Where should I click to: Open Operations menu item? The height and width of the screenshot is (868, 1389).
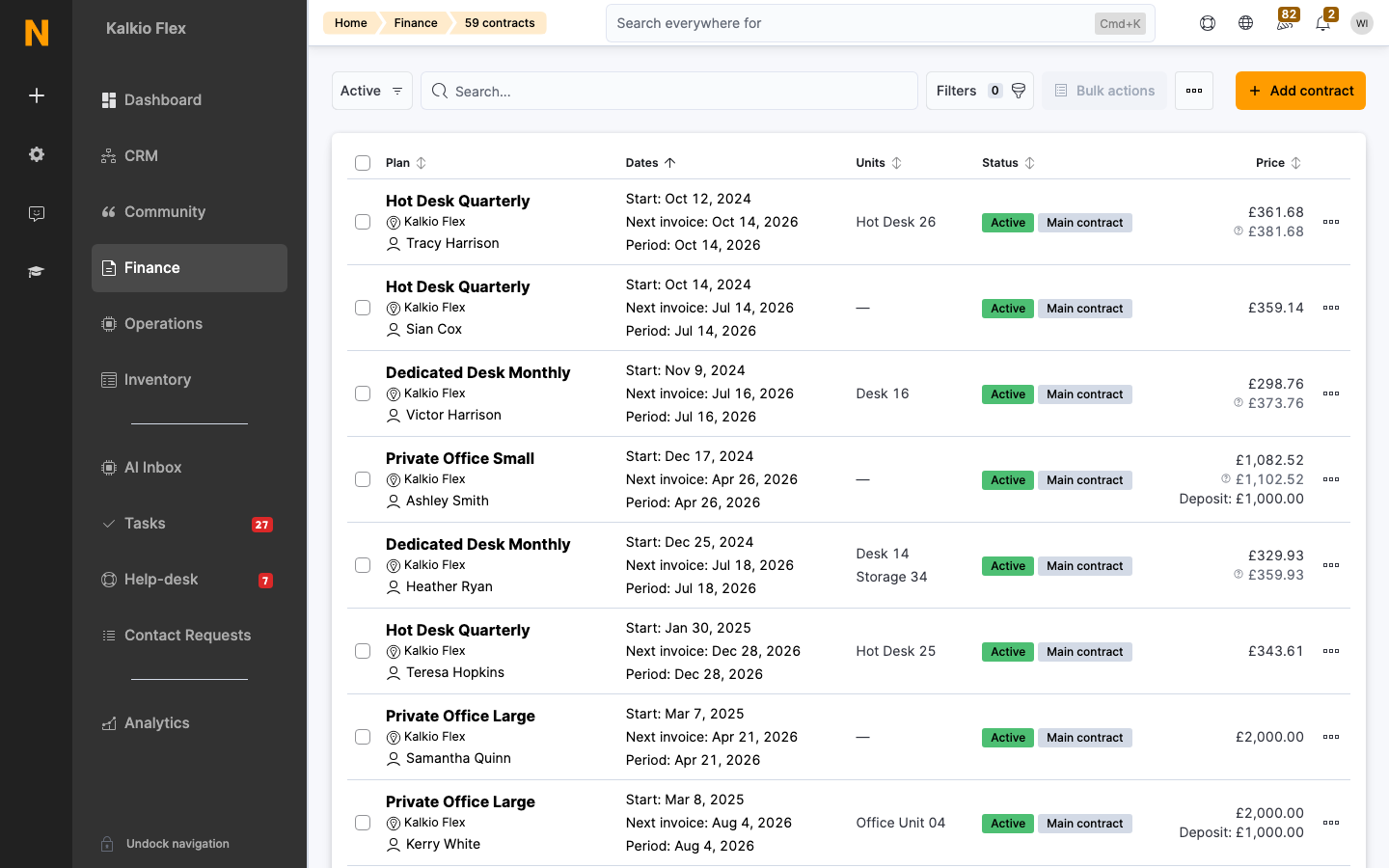[x=189, y=324]
